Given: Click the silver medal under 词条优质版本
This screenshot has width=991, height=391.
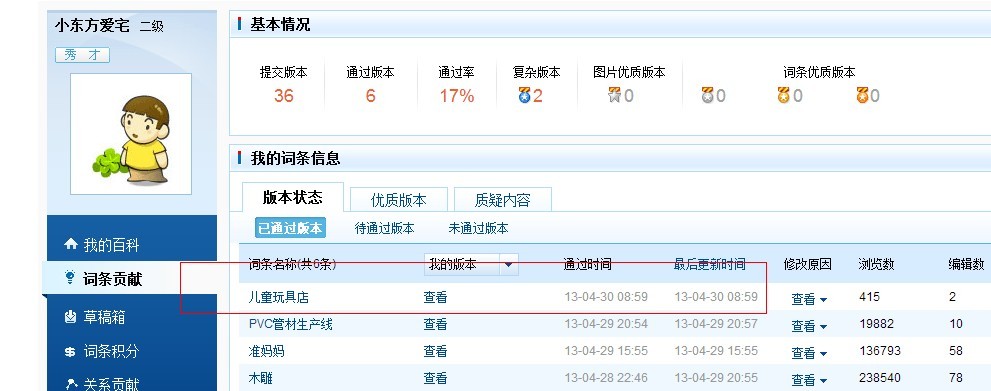Looking at the screenshot, I should coord(707,95).
